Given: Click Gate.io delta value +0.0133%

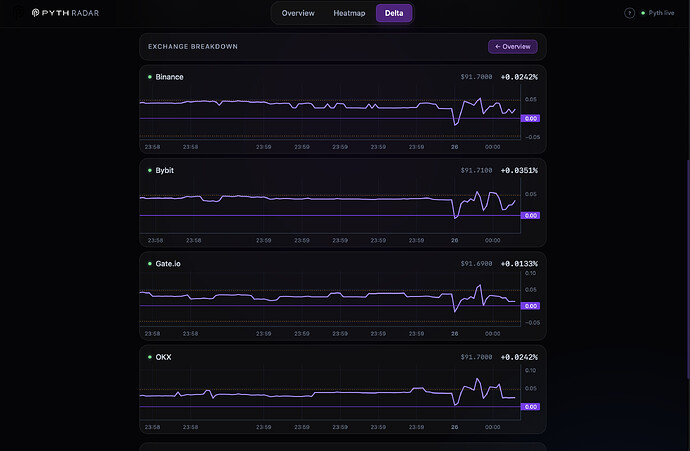Looking at the screenshot, I should click(x=519, y=264).
